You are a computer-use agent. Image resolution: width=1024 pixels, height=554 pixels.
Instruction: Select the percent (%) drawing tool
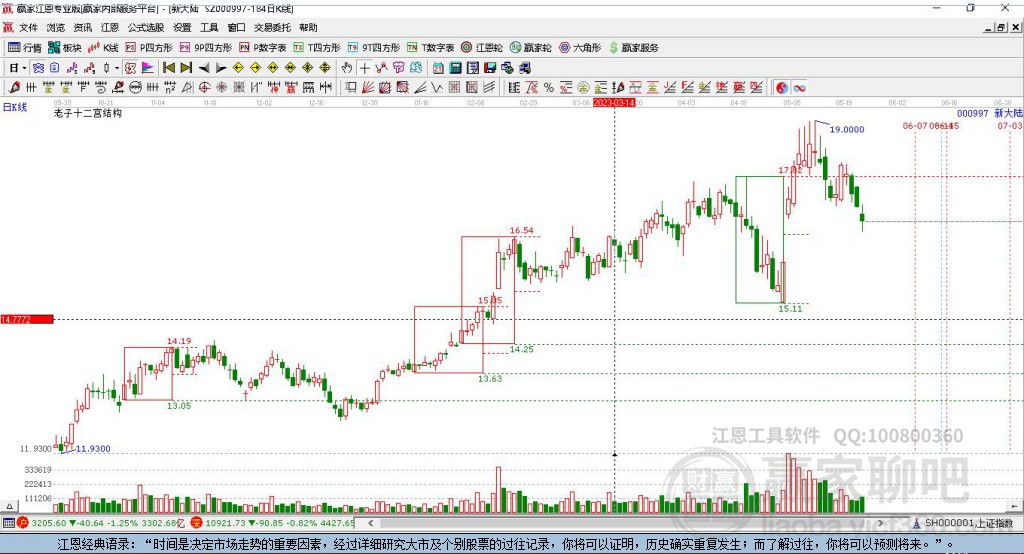[549, 87]
